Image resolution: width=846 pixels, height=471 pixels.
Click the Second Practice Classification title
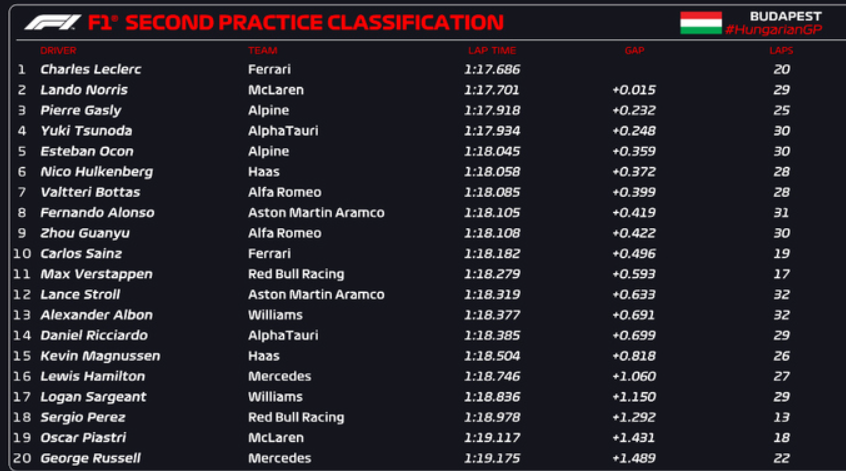pos(310,22)
